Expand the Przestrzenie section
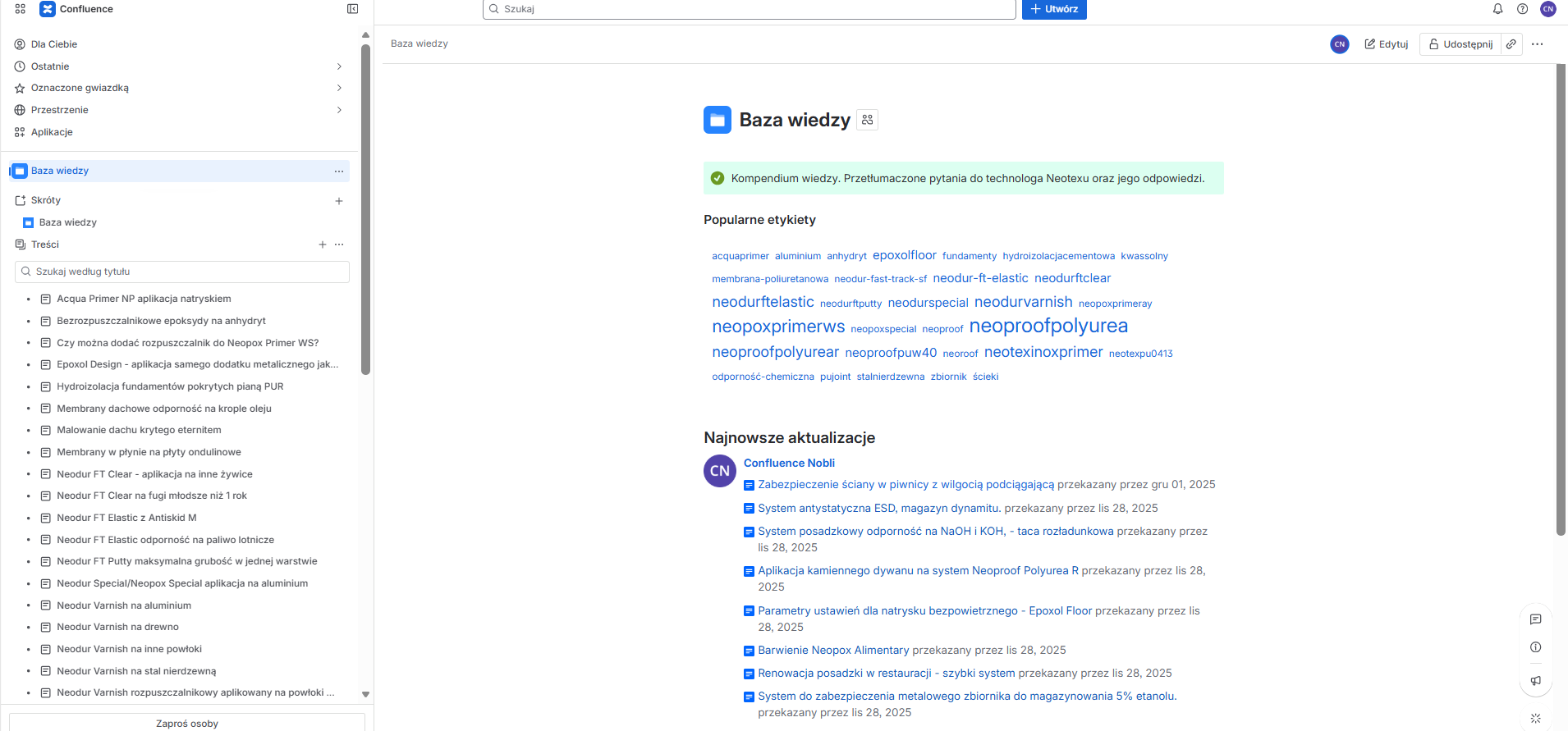This screenshot has height=731, width=1568. [x=339, y=110]
